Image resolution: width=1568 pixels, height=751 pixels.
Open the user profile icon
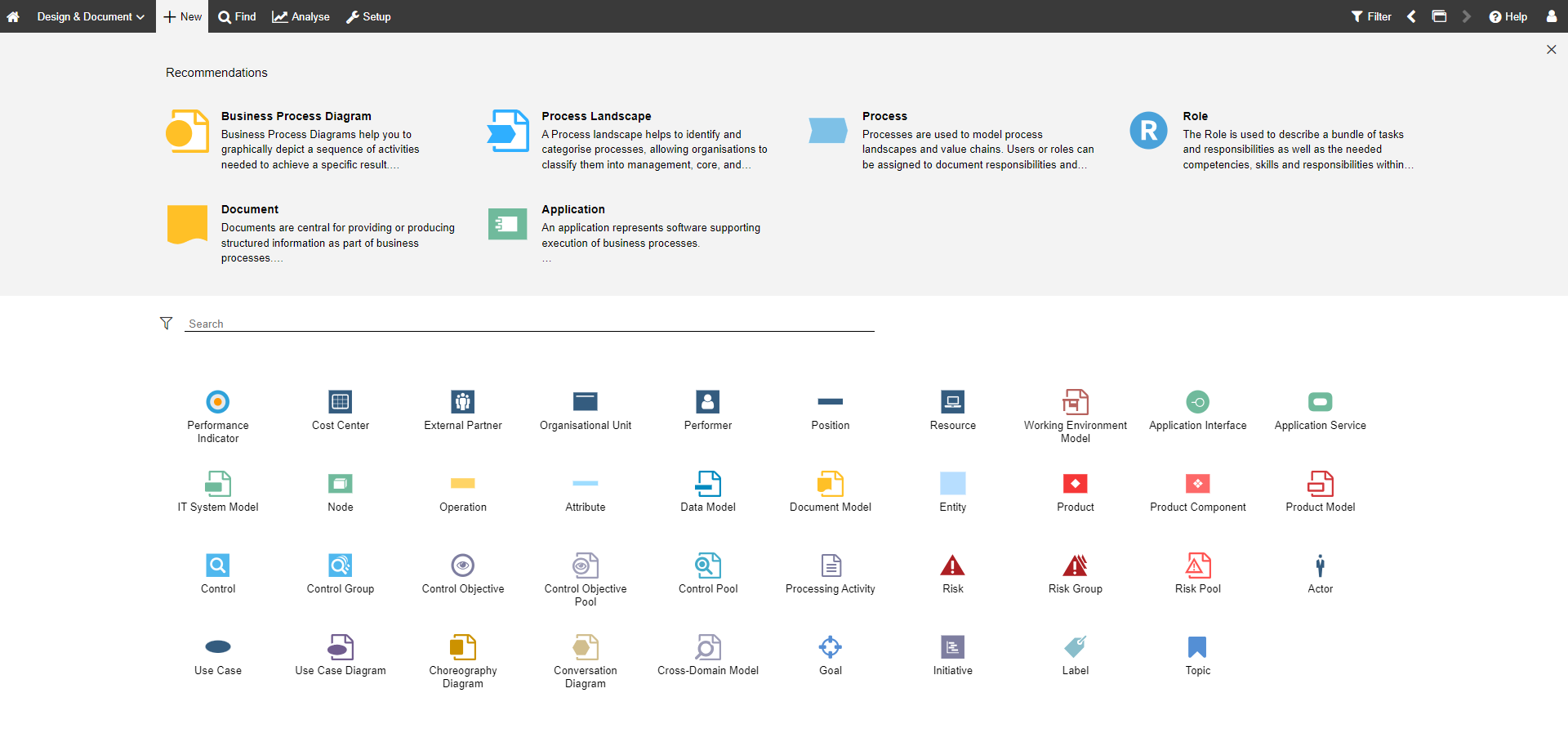pyautogui.click(x=1552, y=16)
